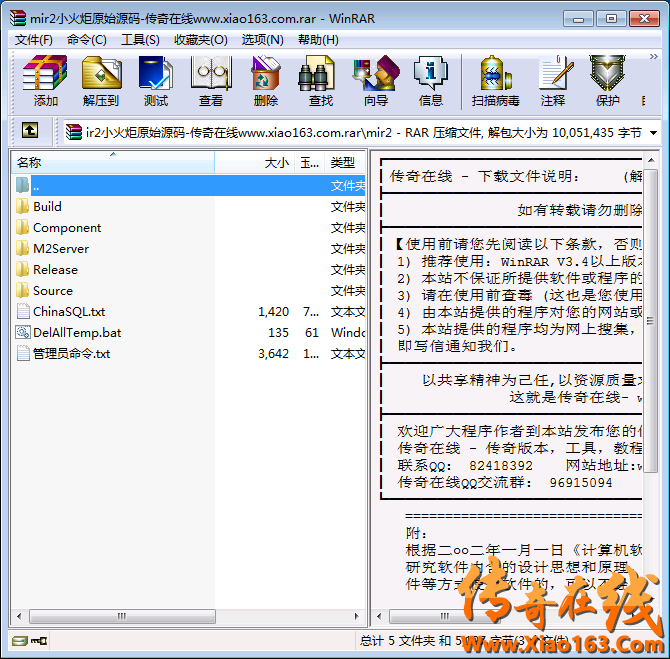This screenshot has width=670, height=659.
Task: Open archive Info (信息) icon
Action: [431, 81]
